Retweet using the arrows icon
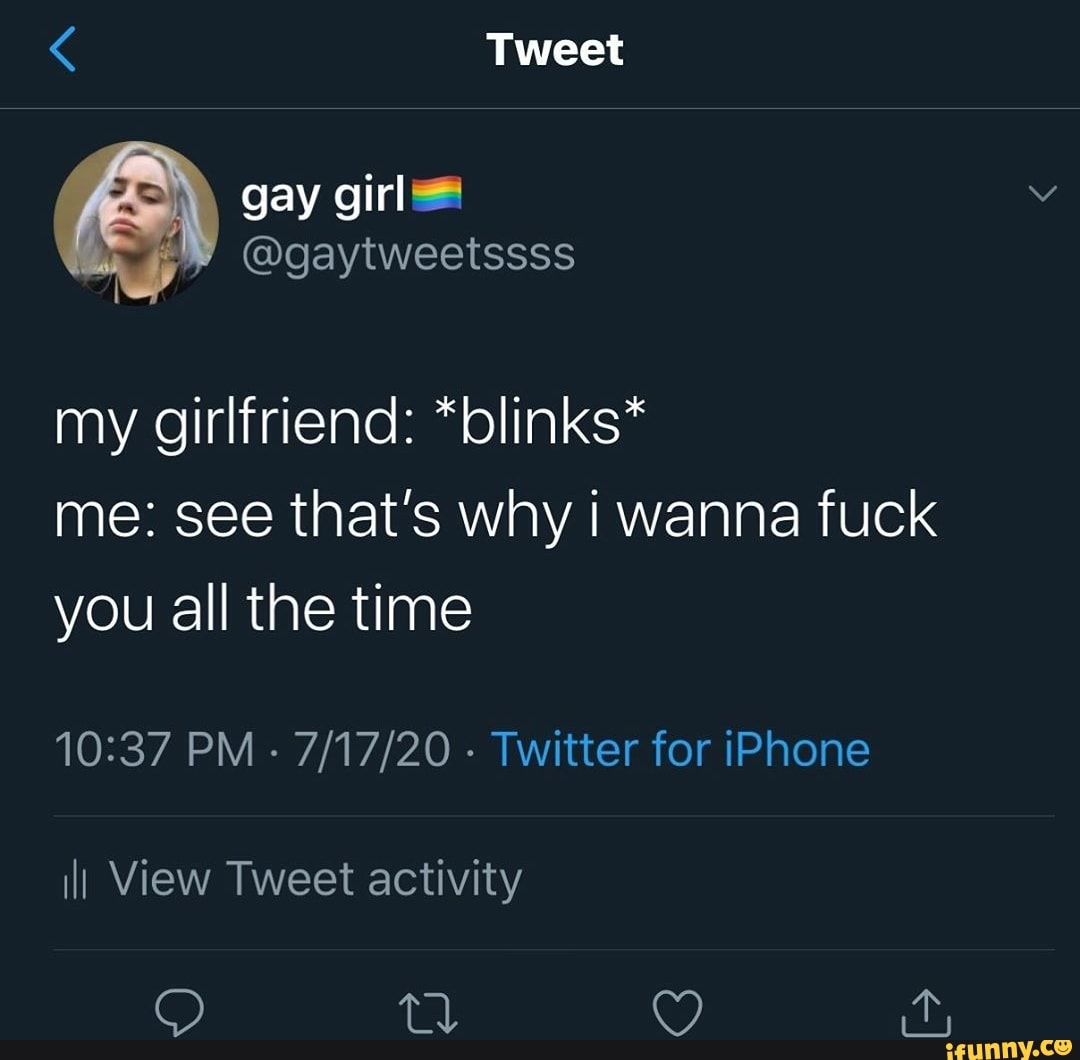This screenshot has width=1080, height=1060. pyautogui.click(x=428, y=1012)
